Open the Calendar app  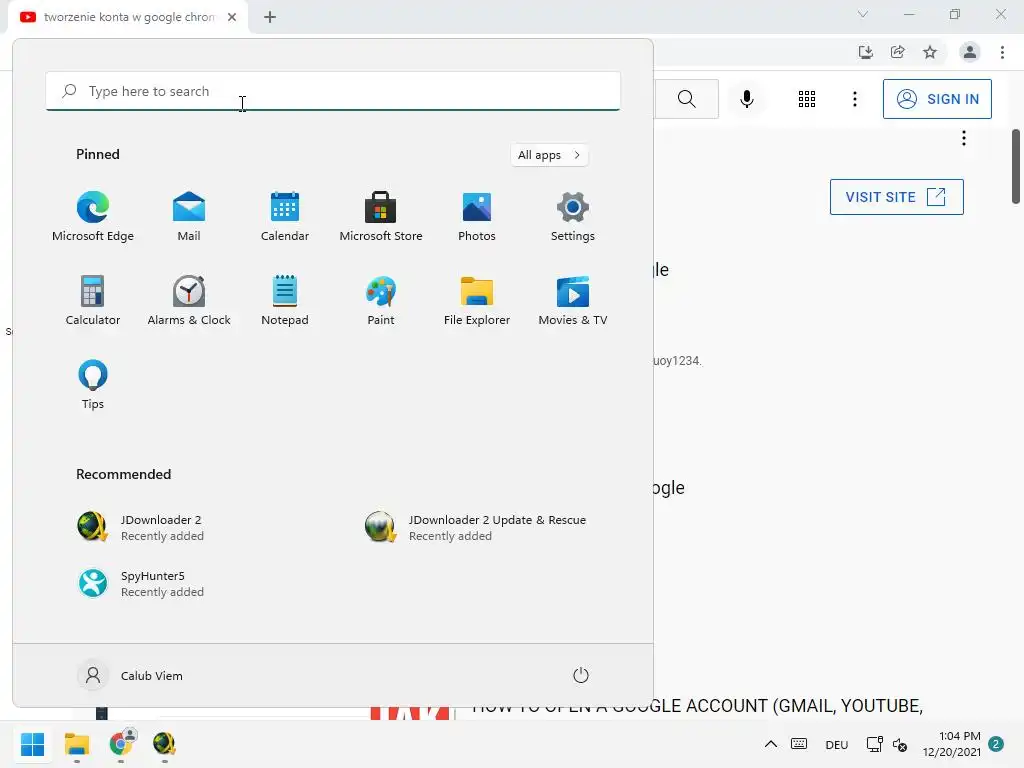285,217
